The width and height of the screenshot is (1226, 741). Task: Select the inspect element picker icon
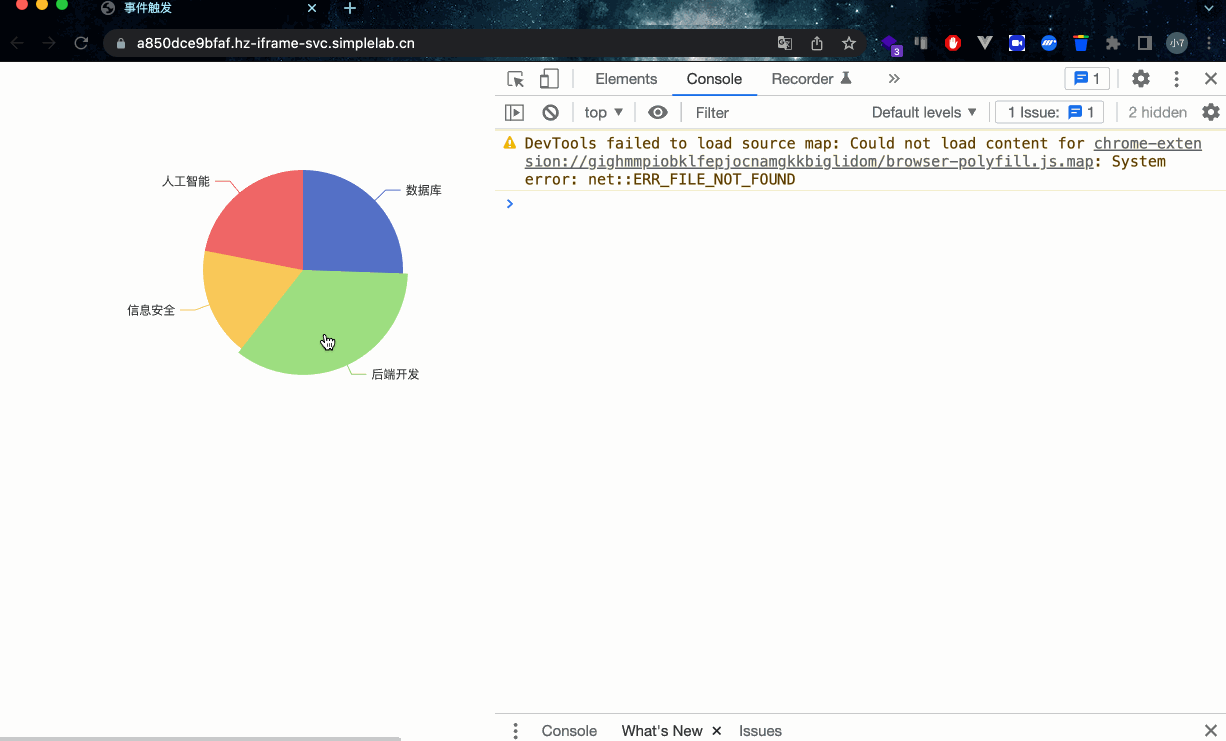515,79
